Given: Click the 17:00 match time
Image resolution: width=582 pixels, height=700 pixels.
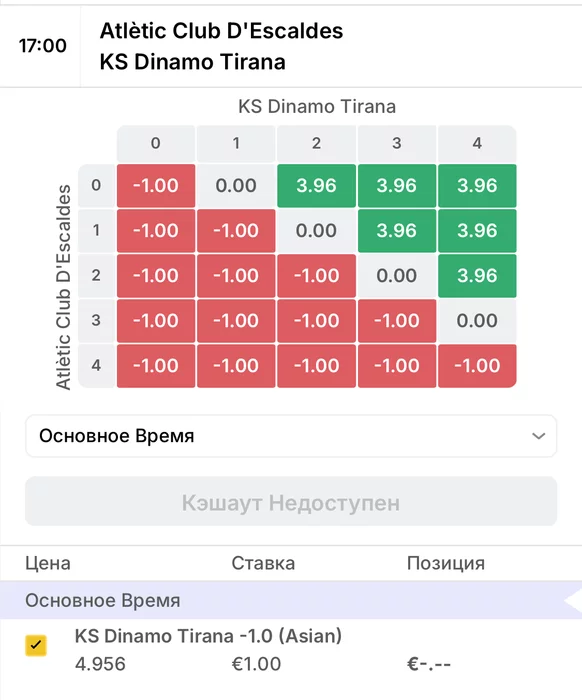Looking at the screenshot, I should click(43, 46).
